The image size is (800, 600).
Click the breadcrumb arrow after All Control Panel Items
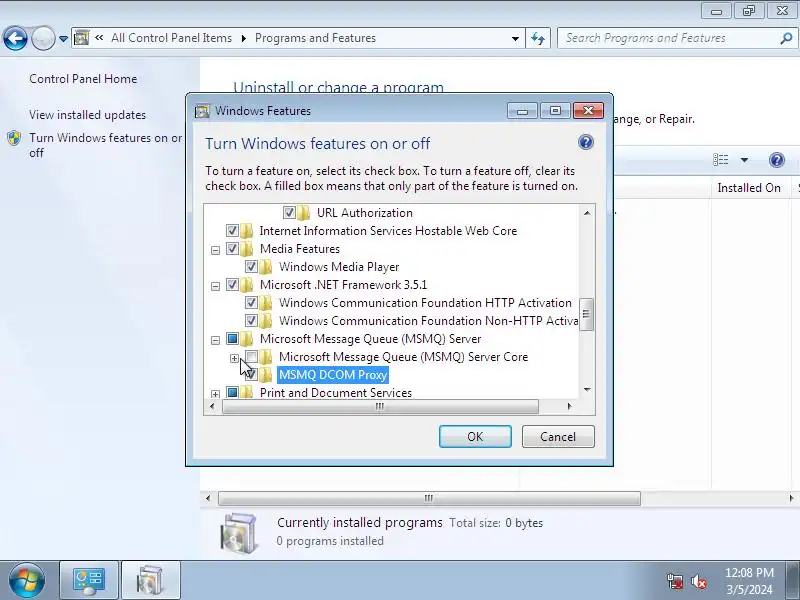tap(243, 38)
